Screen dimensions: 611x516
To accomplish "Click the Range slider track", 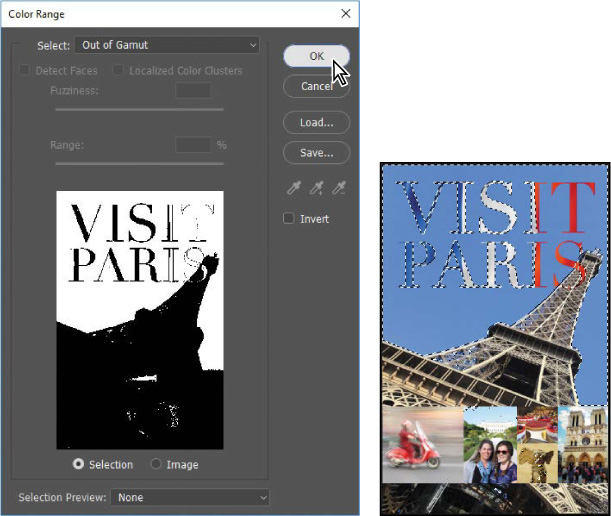I will [x=140, y=164].
